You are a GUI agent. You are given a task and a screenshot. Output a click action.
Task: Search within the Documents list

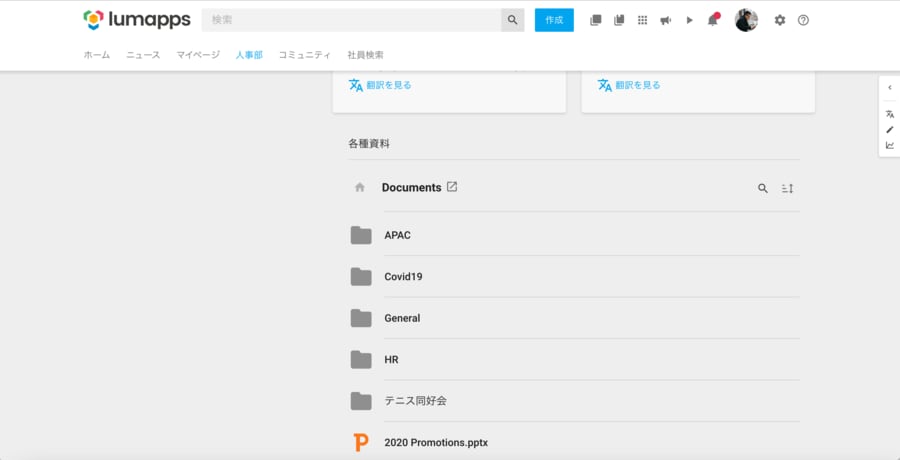tap(763, 188)
